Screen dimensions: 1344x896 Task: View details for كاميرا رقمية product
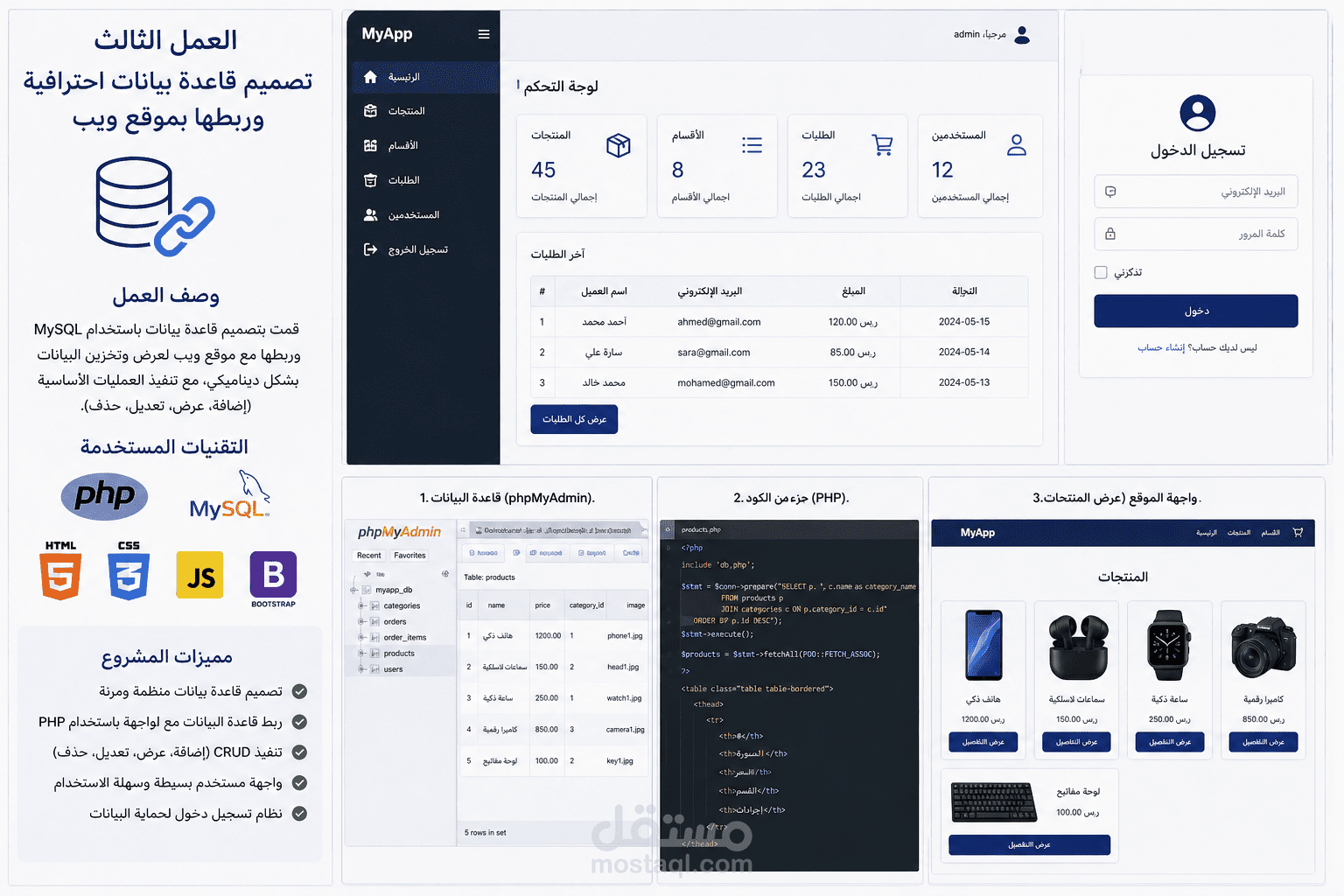tap(1263, 742)
